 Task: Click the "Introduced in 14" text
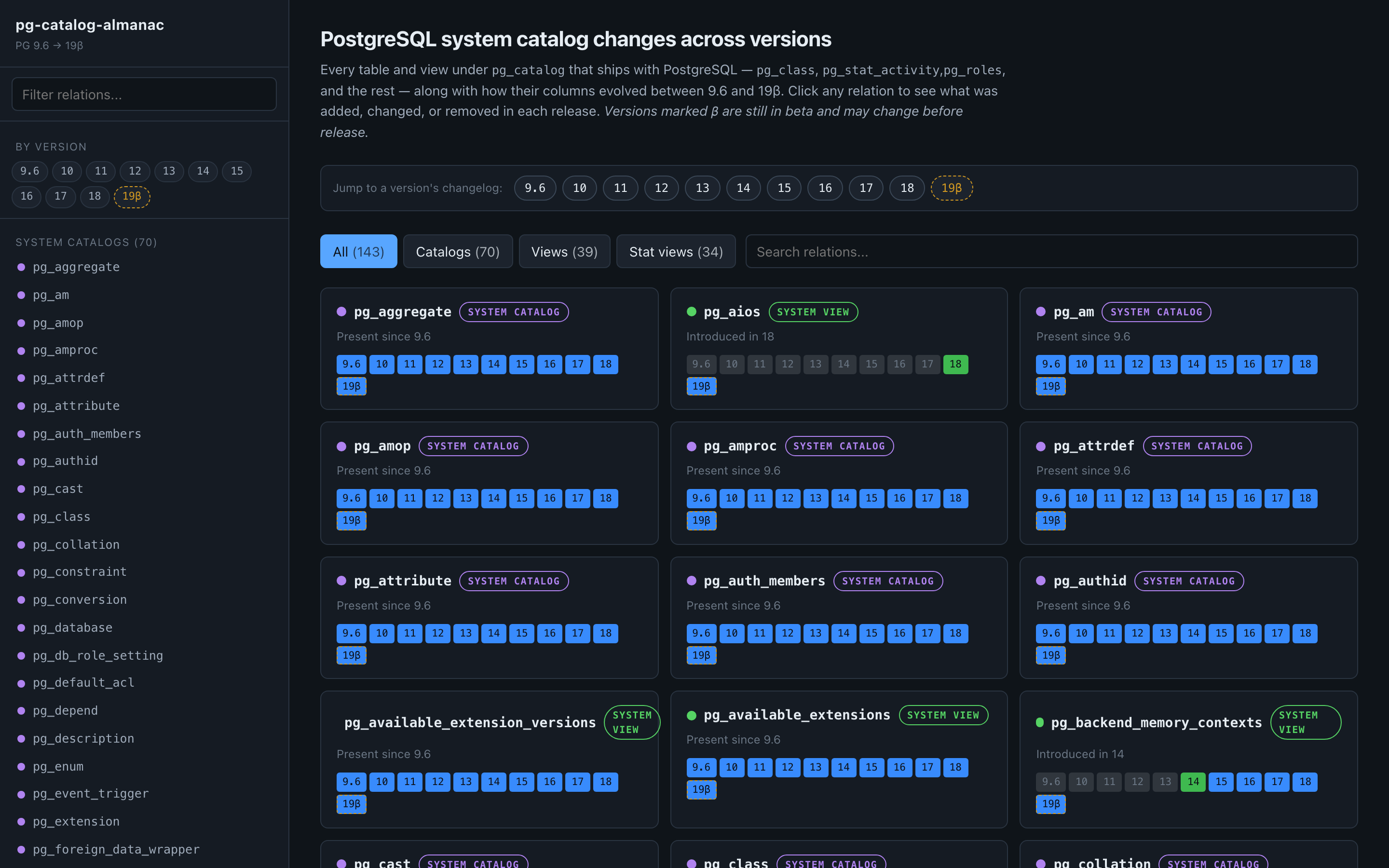pyautogui.click(x=1080, y=754)
